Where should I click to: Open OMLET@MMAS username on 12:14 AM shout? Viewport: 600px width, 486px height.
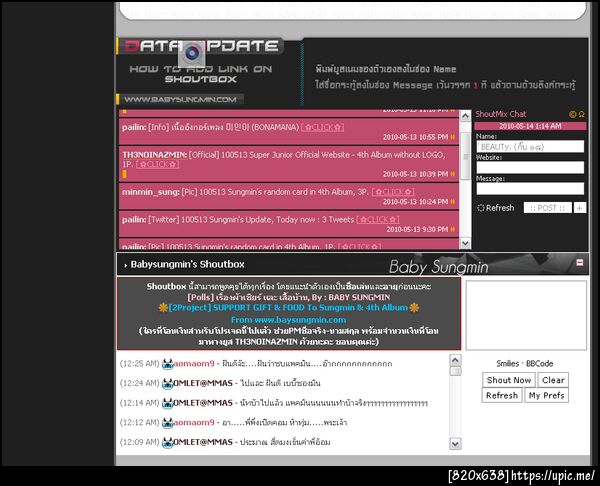(x=203, y=403)
